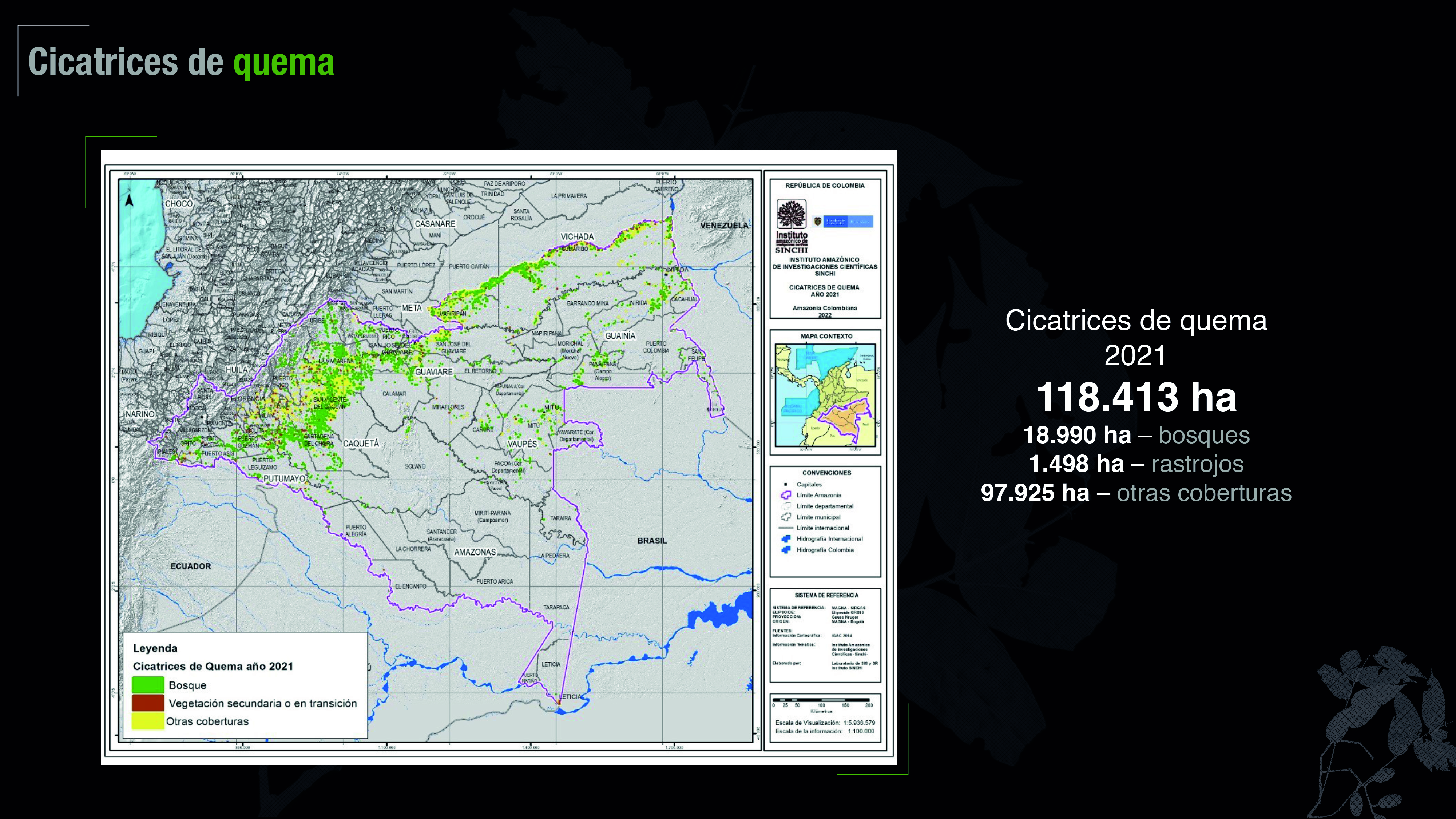Click the '18.990 ha' figure
1456x819 pixels.
pos(1077,435)
